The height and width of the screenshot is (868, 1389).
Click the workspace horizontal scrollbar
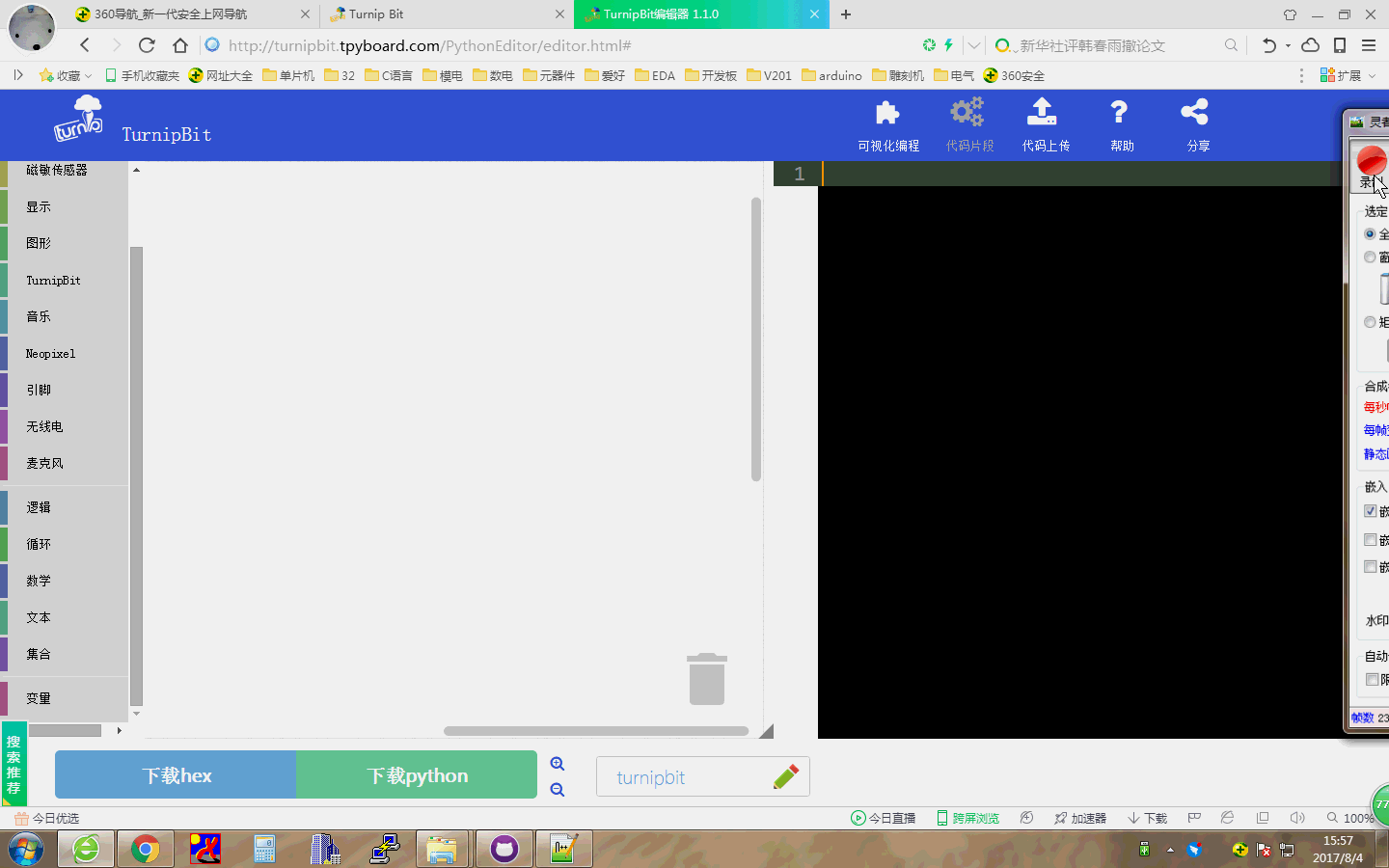tap(596, 731)
